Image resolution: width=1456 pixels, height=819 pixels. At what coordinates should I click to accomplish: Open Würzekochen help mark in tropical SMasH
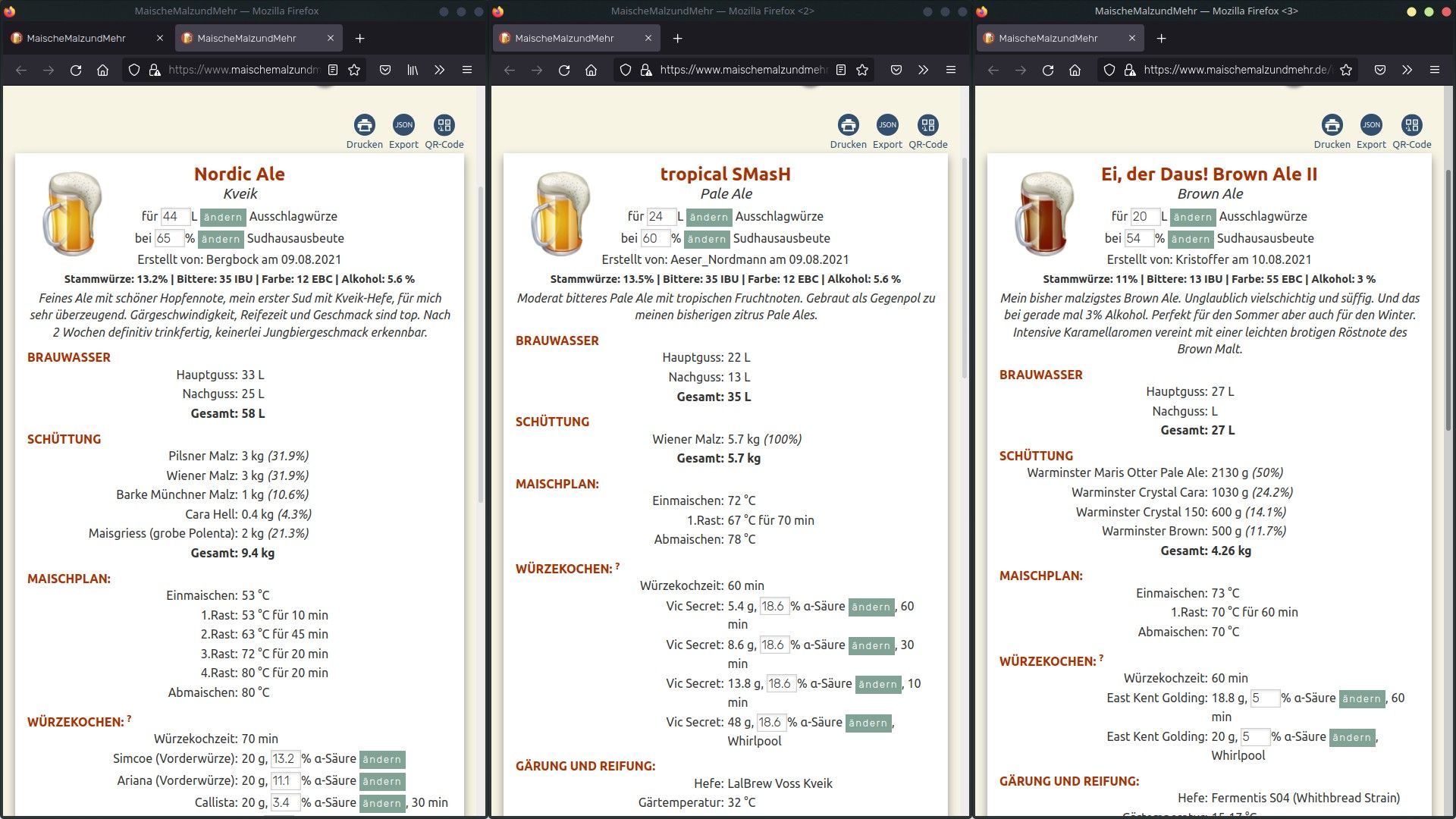point(617,566)
